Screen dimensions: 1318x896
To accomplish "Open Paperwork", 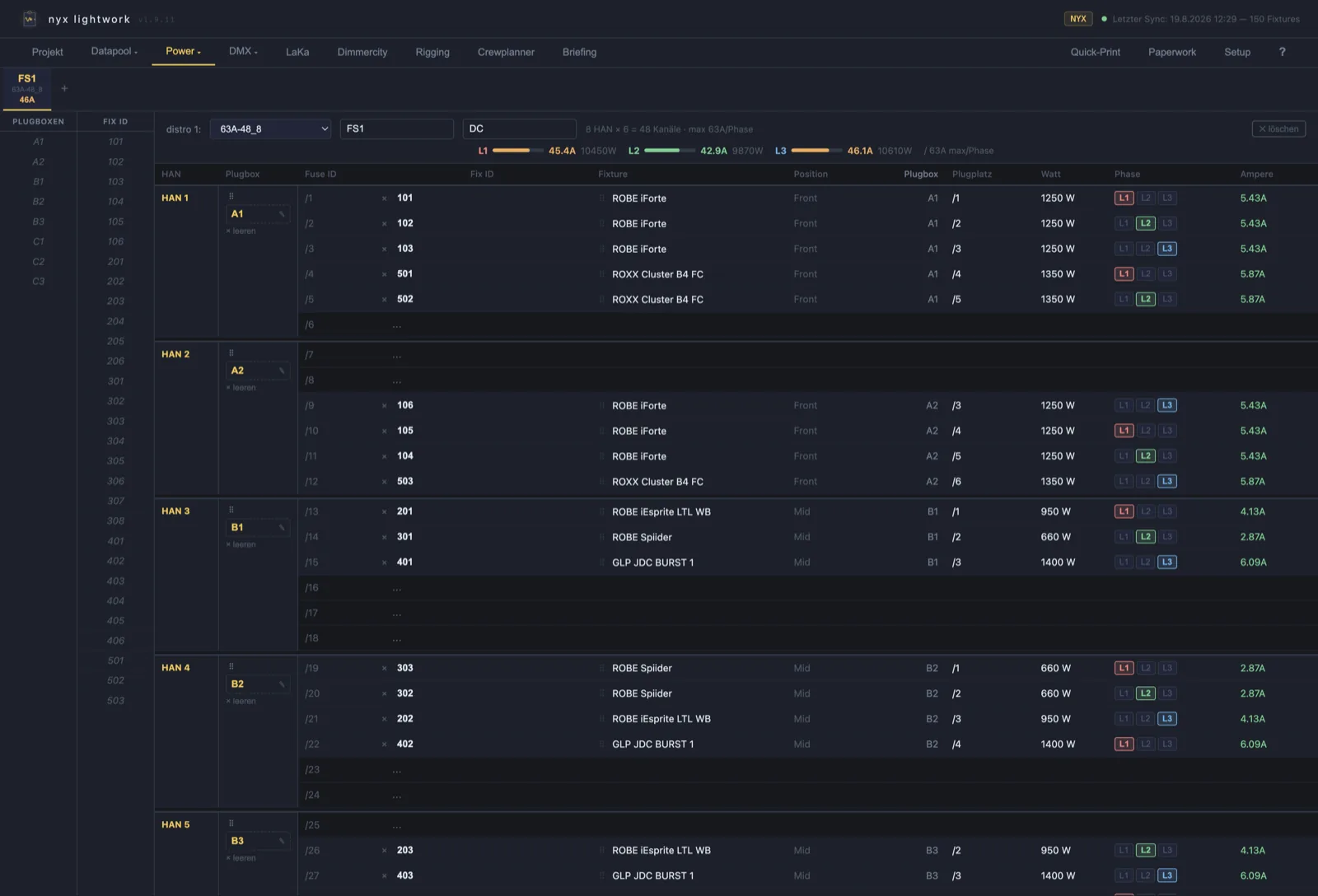I will [1172, 52].
